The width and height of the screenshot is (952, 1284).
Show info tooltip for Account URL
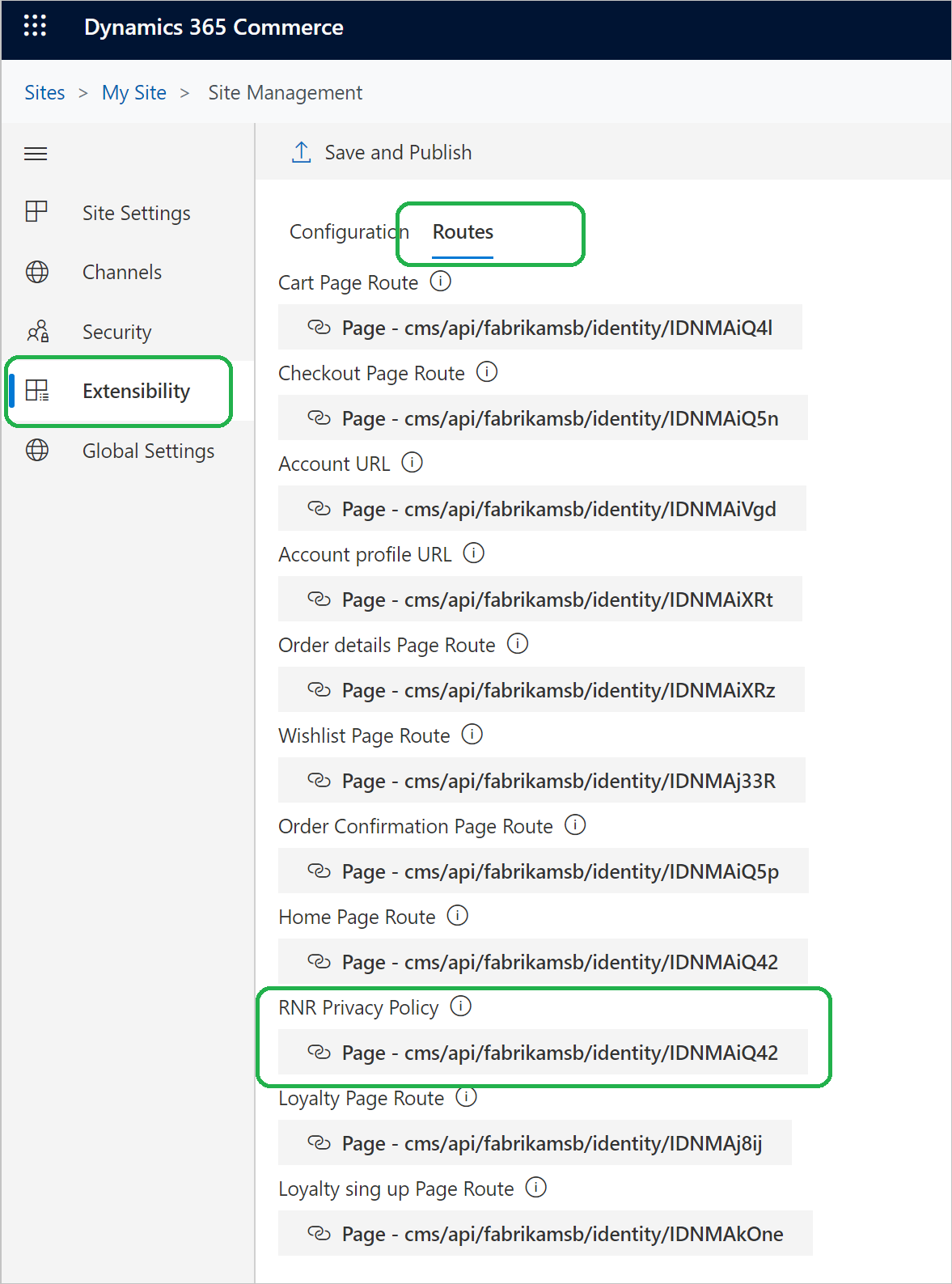(413, 463)
